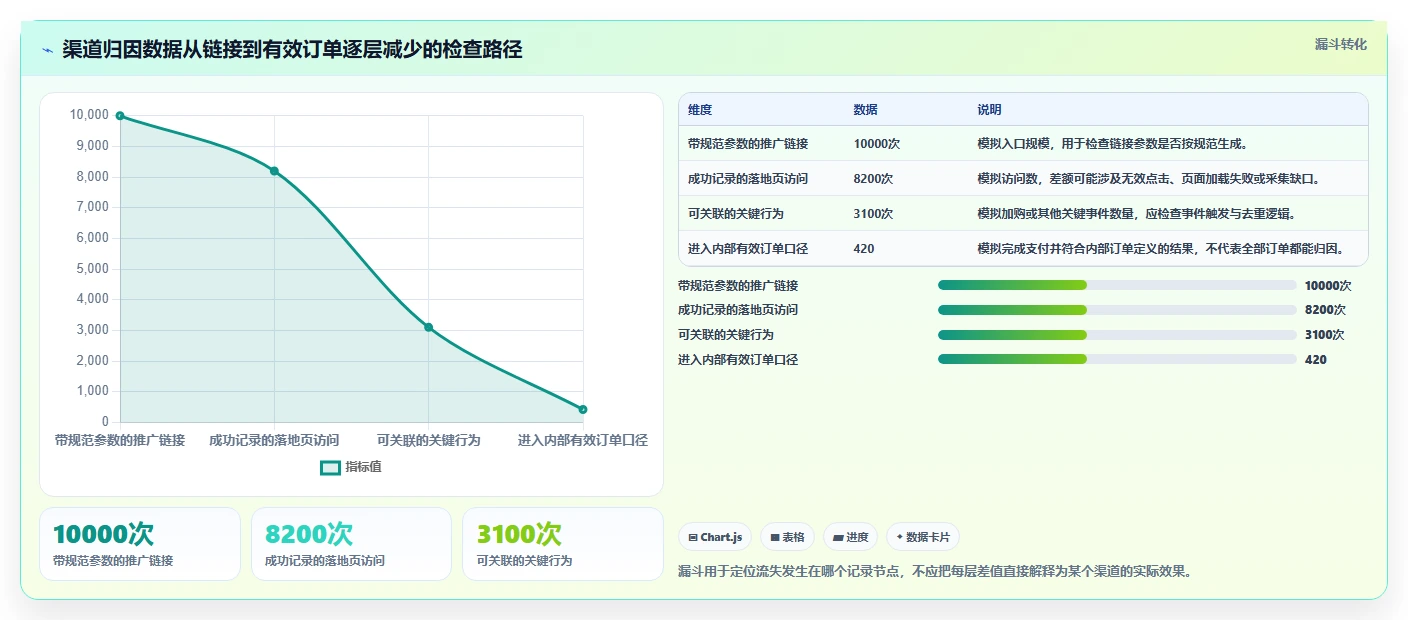The width and height of the screenshot is (1408, 620).
Task: Click the 漏斗转化 label in header
Action: [x=1340, y=44]
